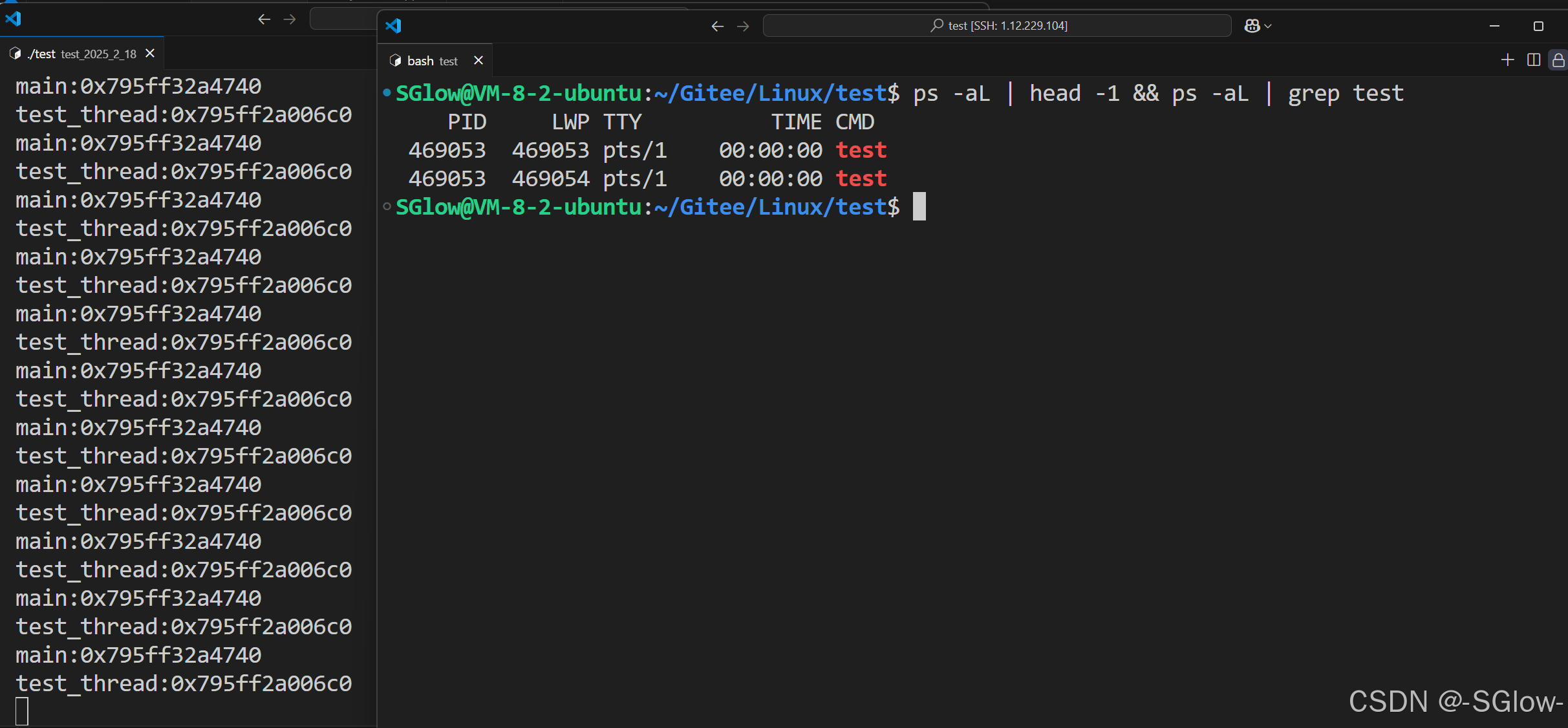
Task: Create new terminal with plus icon
Action: point(1507,60)
